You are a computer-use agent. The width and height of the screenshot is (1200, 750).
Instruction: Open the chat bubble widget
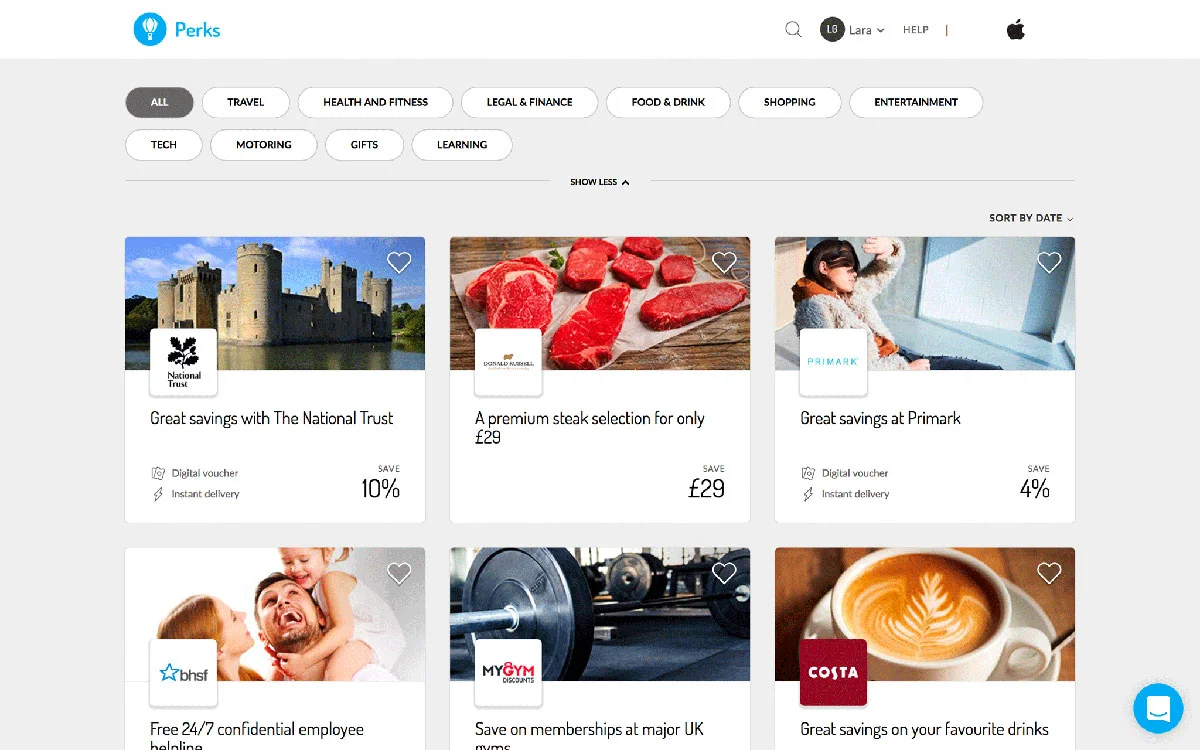point(1158,708)
